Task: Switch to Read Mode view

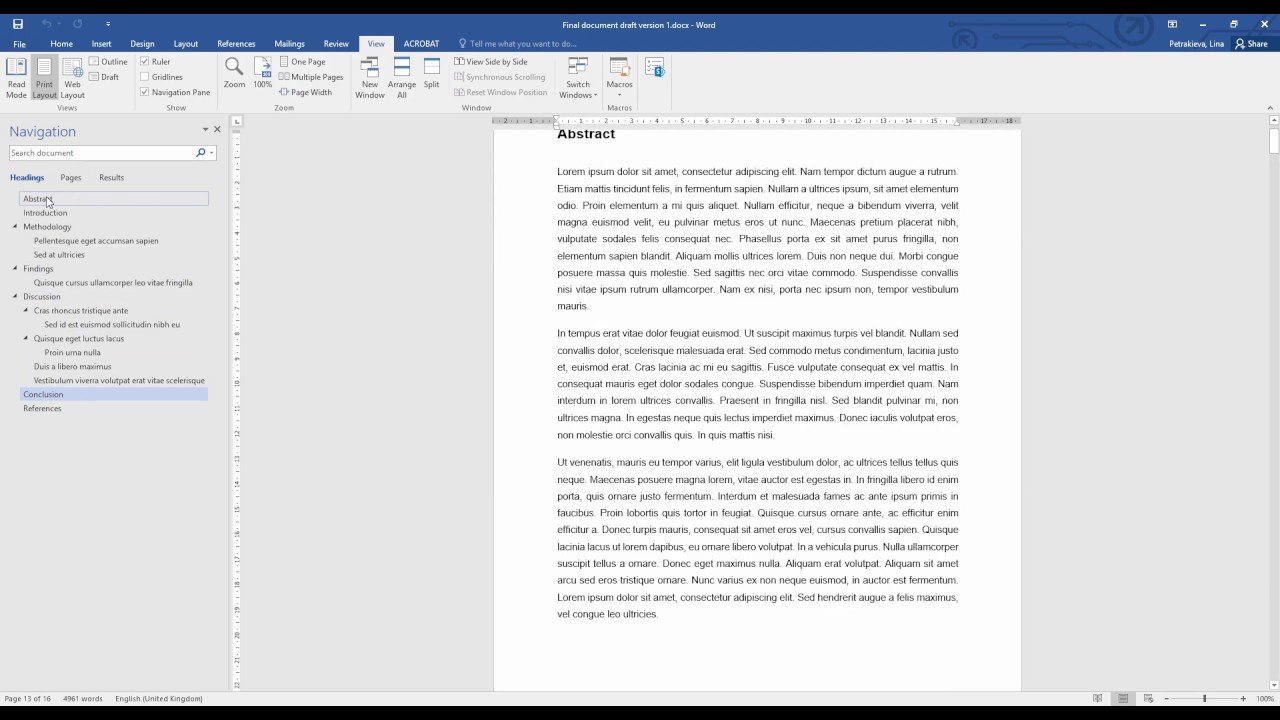Action: point(16,78)
